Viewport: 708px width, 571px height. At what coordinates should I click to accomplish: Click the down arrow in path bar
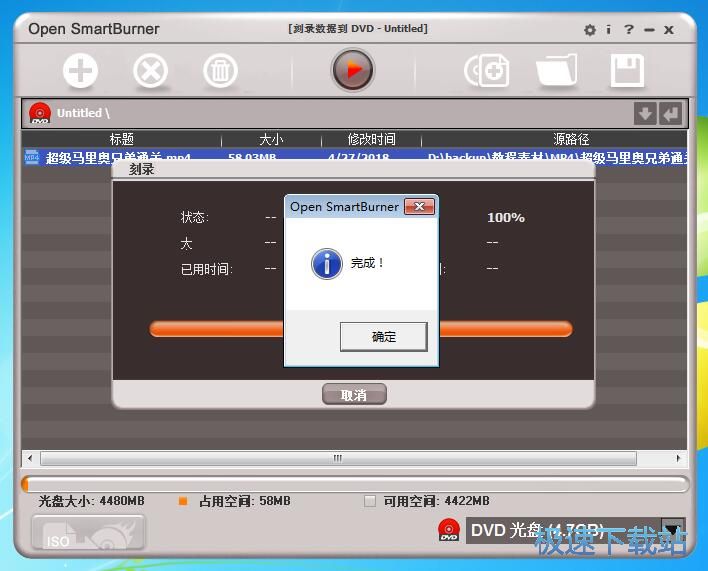645,113
